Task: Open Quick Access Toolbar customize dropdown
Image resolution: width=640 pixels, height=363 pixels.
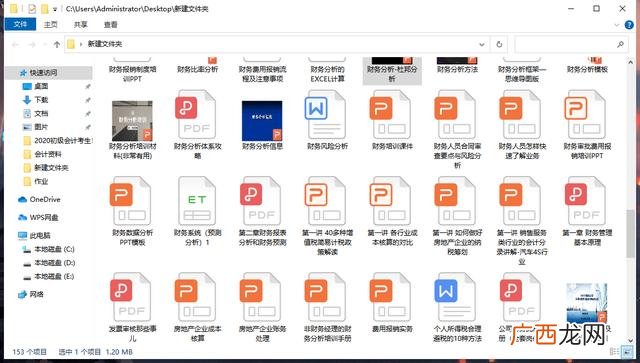Action: click(x=55, y=9)
